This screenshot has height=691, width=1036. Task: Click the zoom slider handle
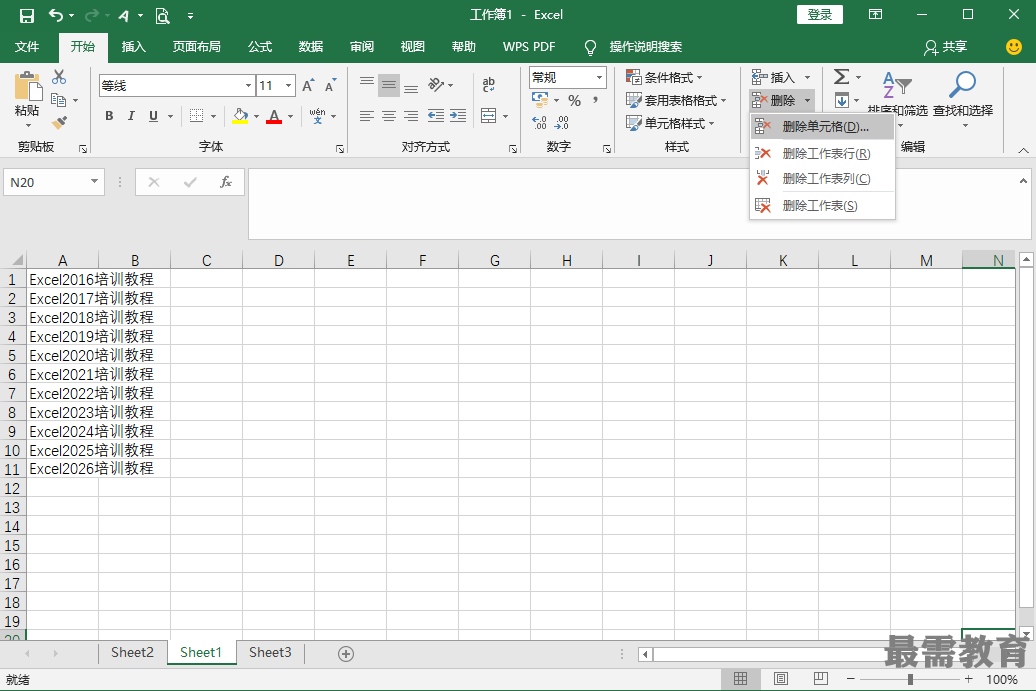pos(910,679)
